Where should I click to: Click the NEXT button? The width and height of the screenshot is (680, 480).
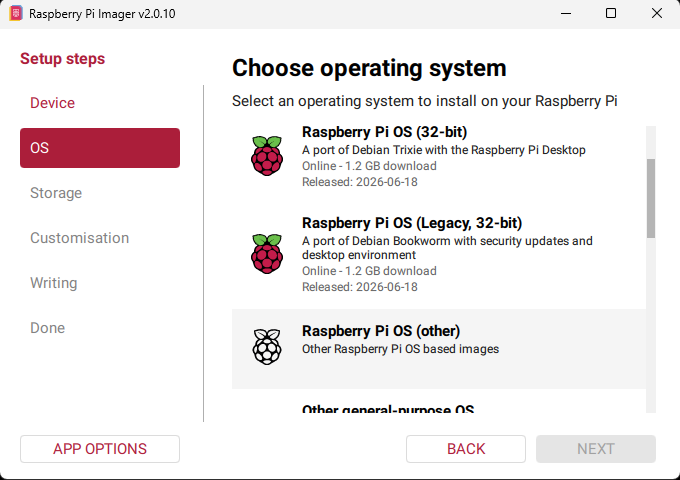(596, 449)
